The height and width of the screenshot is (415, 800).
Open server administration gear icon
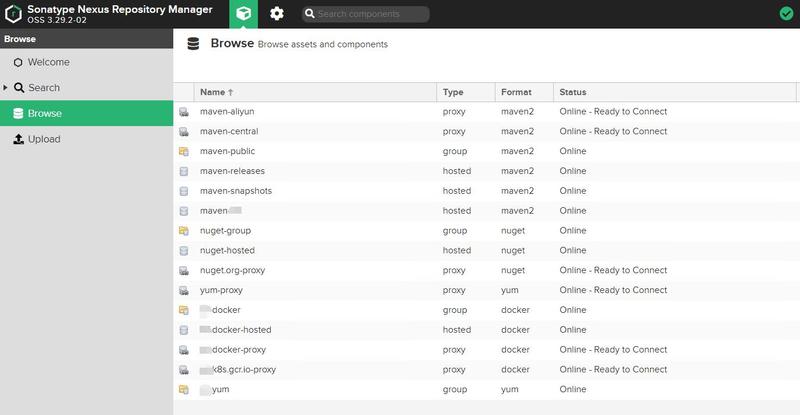click(x=277, y=14)
